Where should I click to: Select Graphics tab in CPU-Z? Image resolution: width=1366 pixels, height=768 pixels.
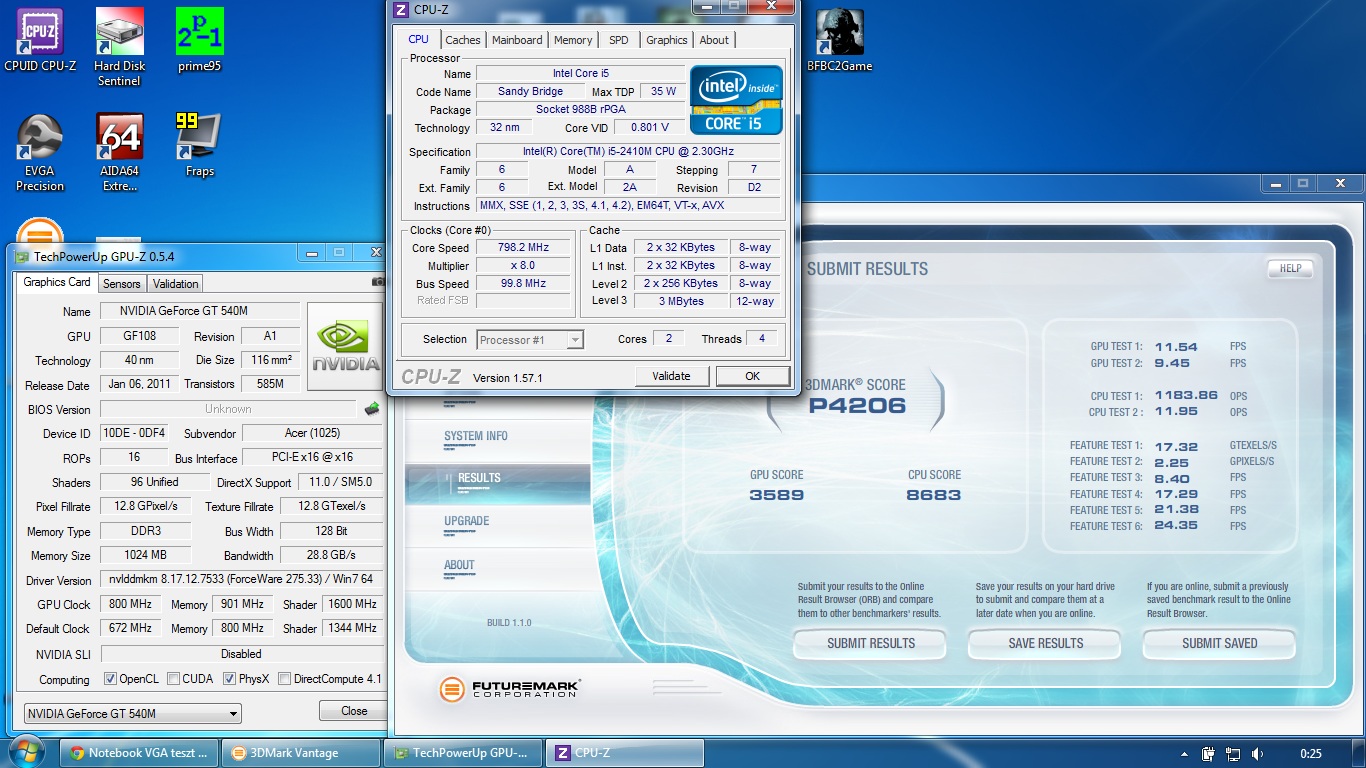[x=666, y=40]
